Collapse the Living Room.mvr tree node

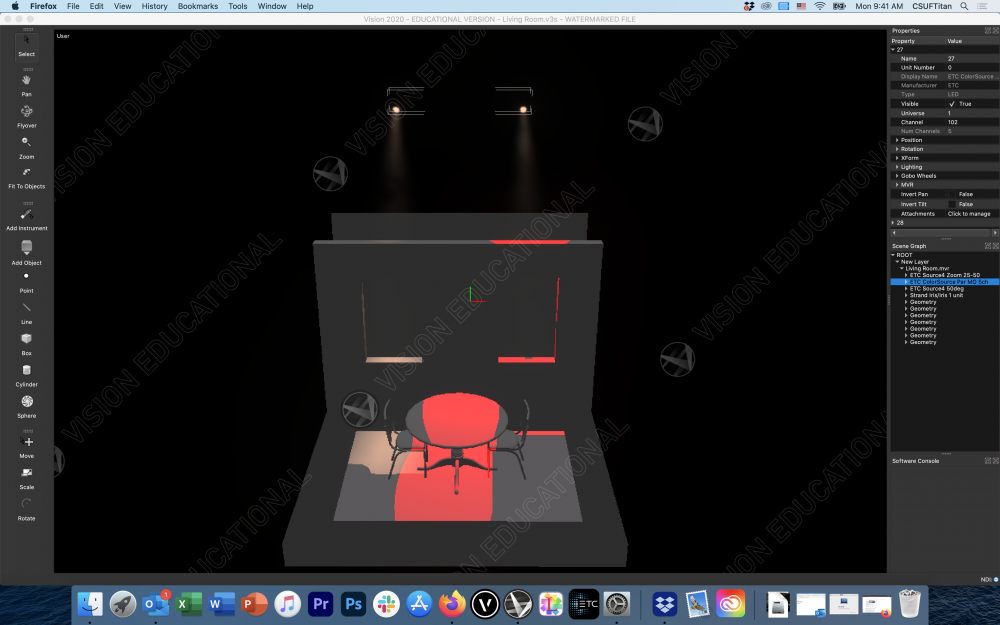coord(901,268)
